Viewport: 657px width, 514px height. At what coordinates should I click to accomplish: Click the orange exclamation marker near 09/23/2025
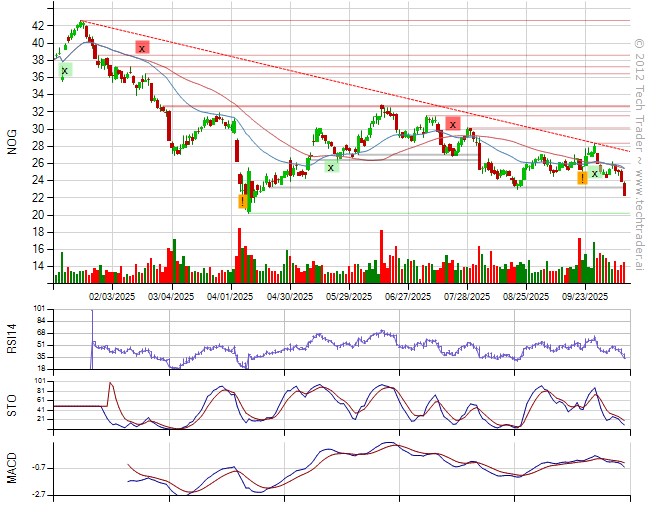(582, 178)
